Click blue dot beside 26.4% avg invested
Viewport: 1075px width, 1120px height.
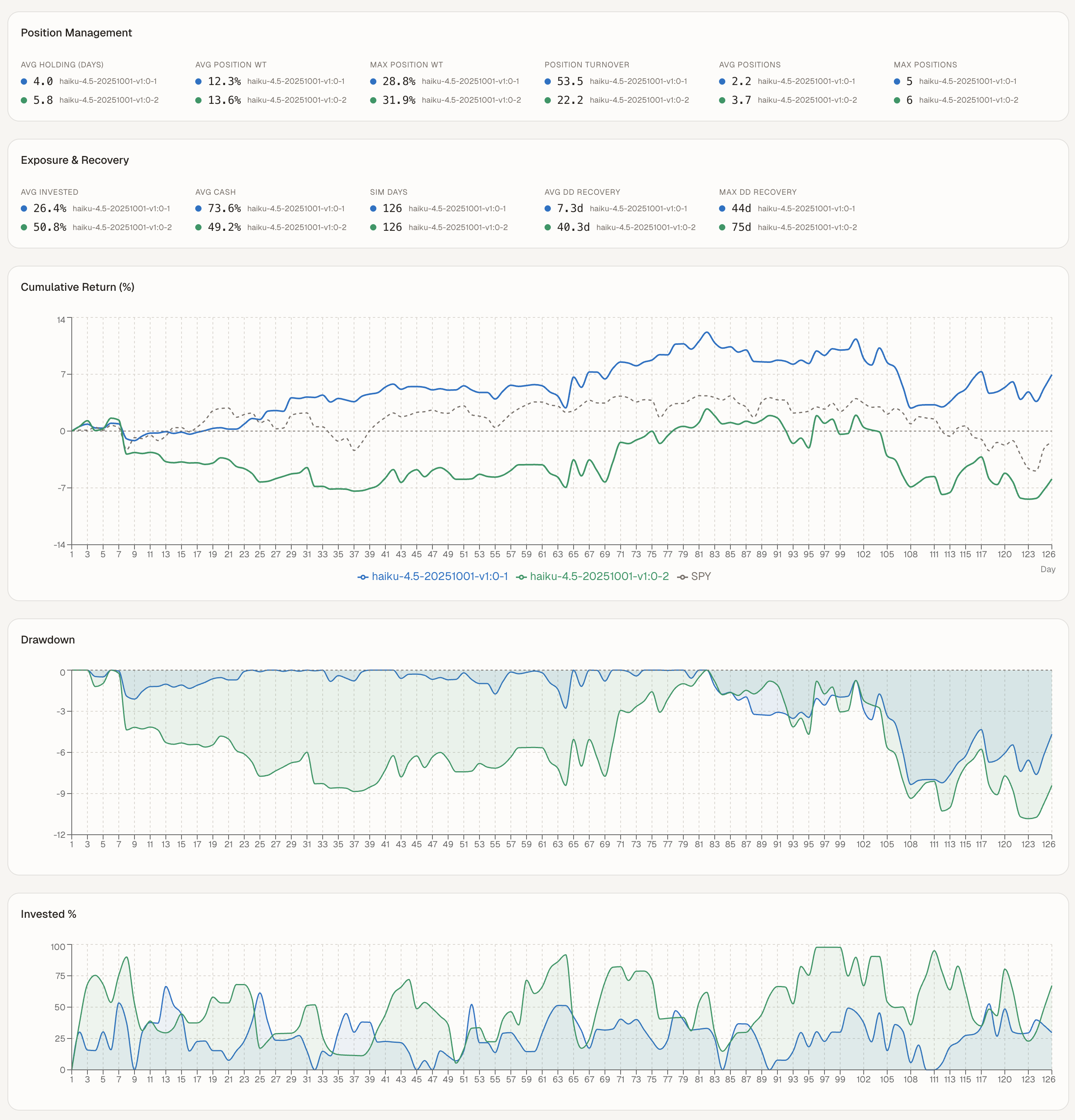pos(24,208)
